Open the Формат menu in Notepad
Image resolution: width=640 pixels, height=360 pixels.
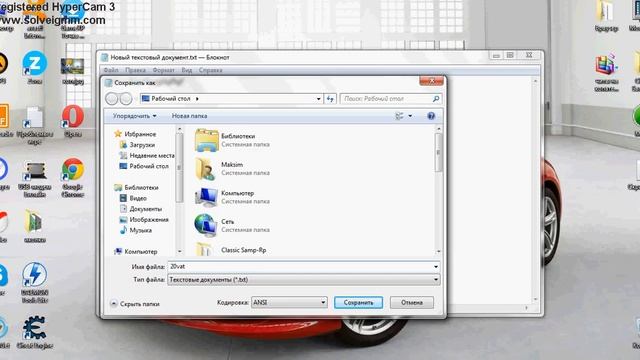coord(163,70)
